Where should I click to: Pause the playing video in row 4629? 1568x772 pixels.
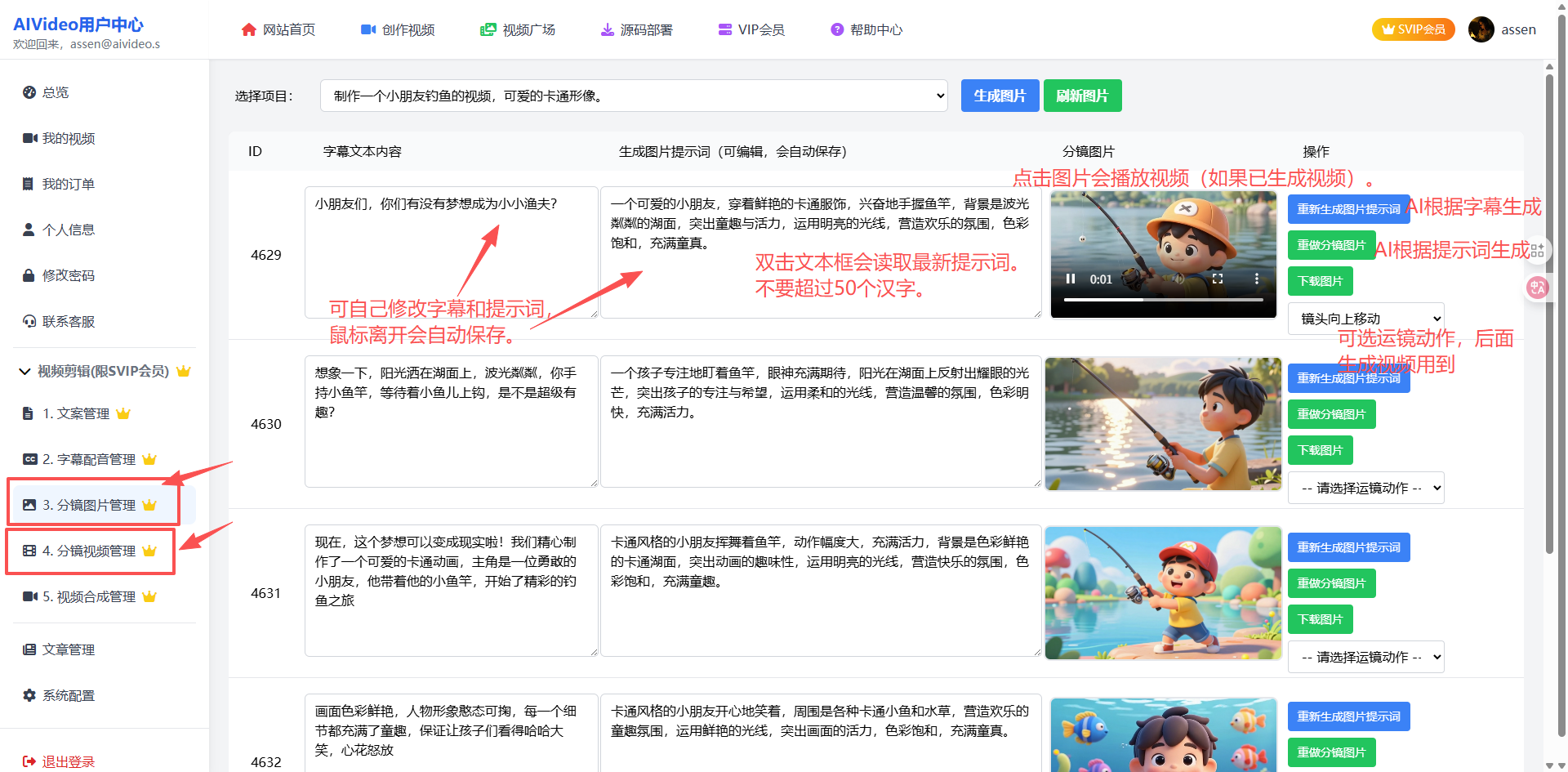[1071, 279]
